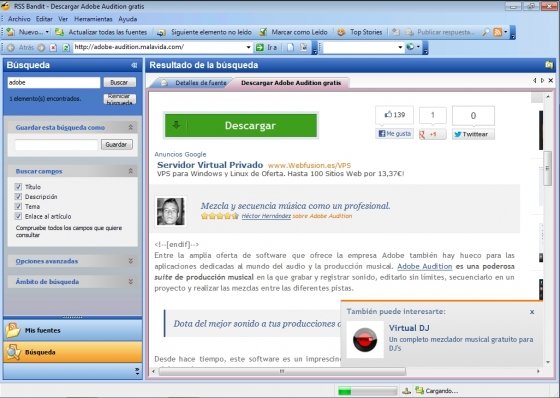Open the Virtual DJ title link

pyautogui.click(x=409, y=328)
